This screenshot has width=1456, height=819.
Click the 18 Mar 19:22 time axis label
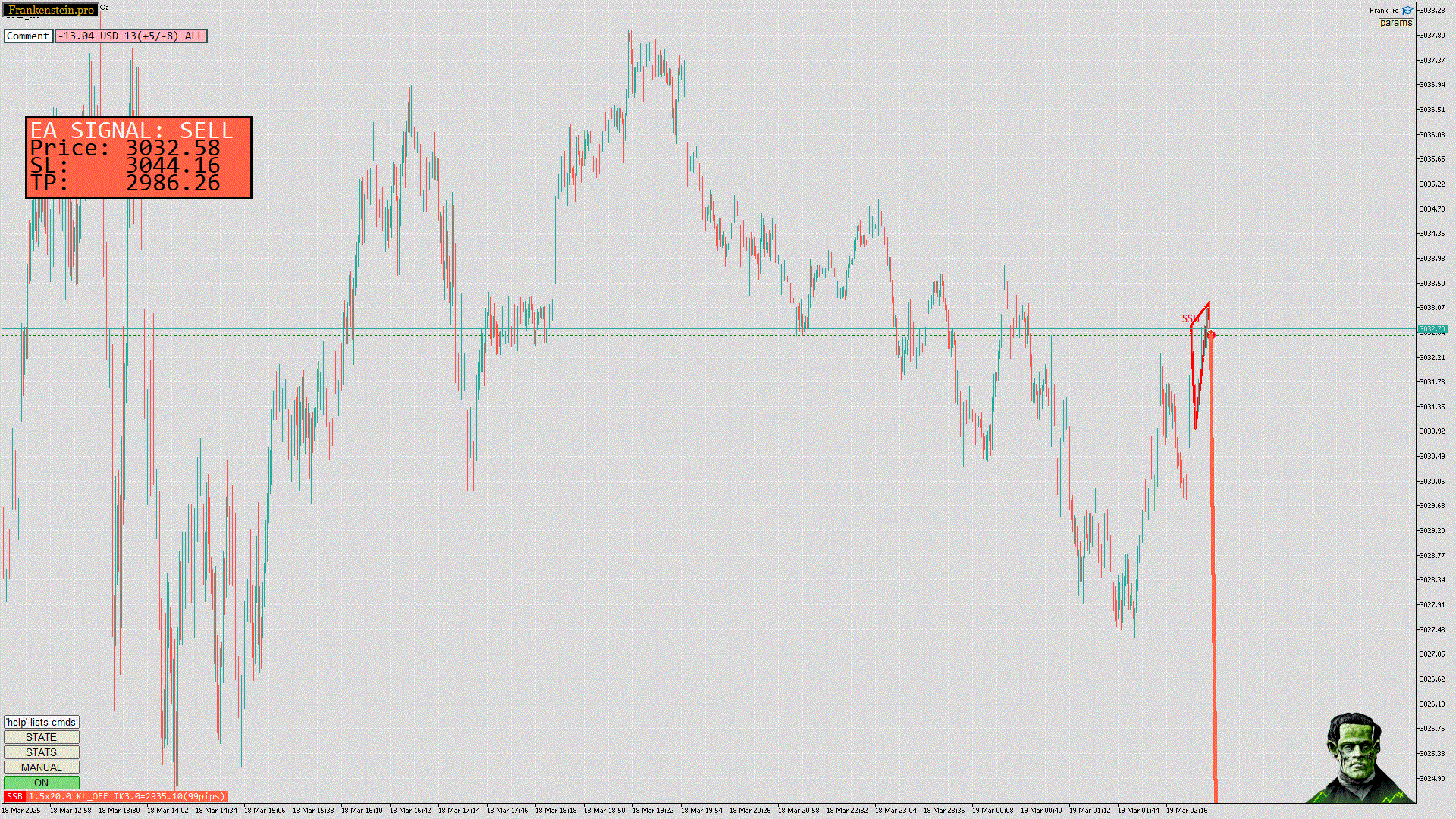pyautogui.click(x=652, y=810)
